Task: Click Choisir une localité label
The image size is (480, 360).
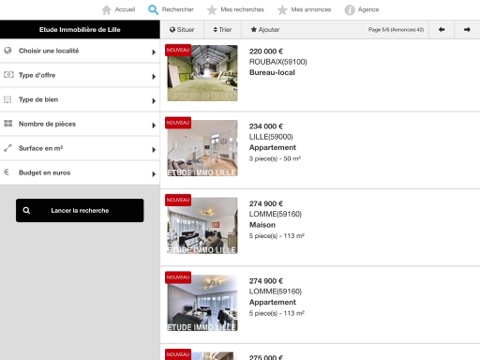Action: (x=49, y=51)
